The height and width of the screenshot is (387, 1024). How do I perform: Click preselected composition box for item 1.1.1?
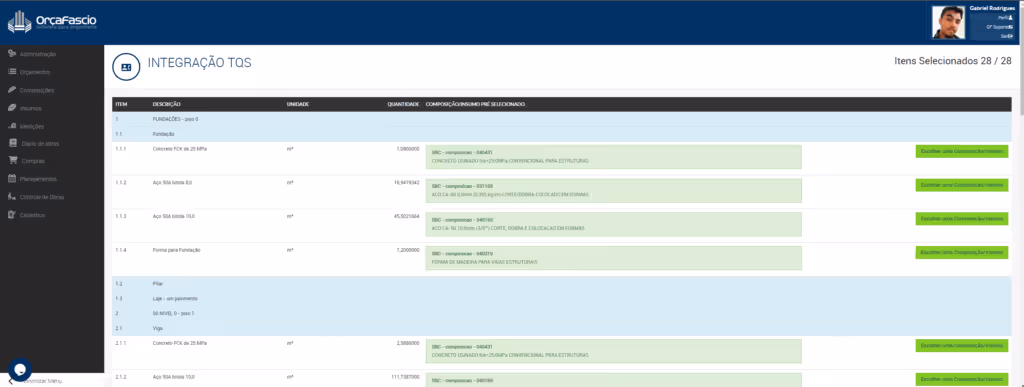point(613,157)
